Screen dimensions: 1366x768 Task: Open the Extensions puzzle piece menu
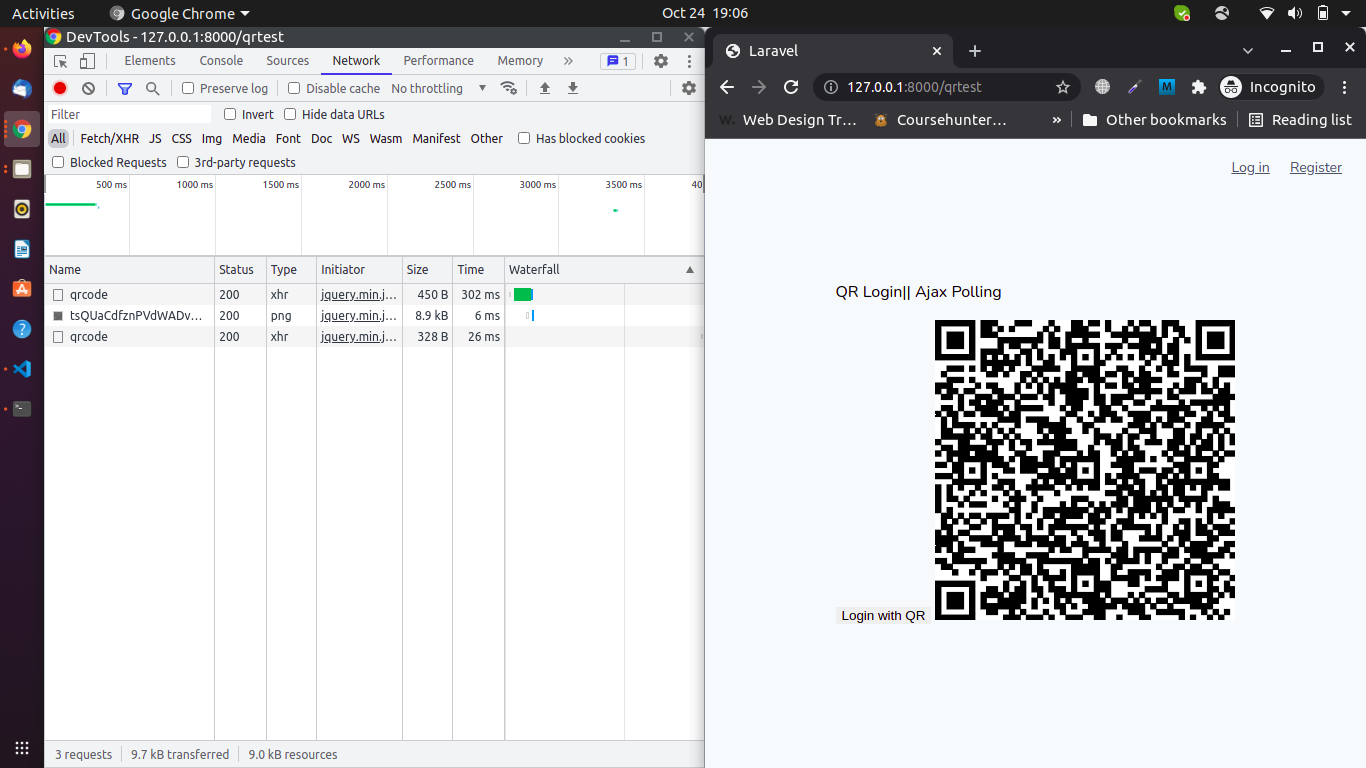(x=1199, y=87)
